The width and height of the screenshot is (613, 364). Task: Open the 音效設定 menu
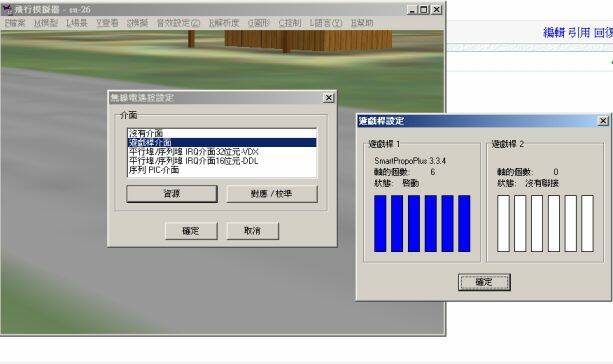(x=178, y=23)
